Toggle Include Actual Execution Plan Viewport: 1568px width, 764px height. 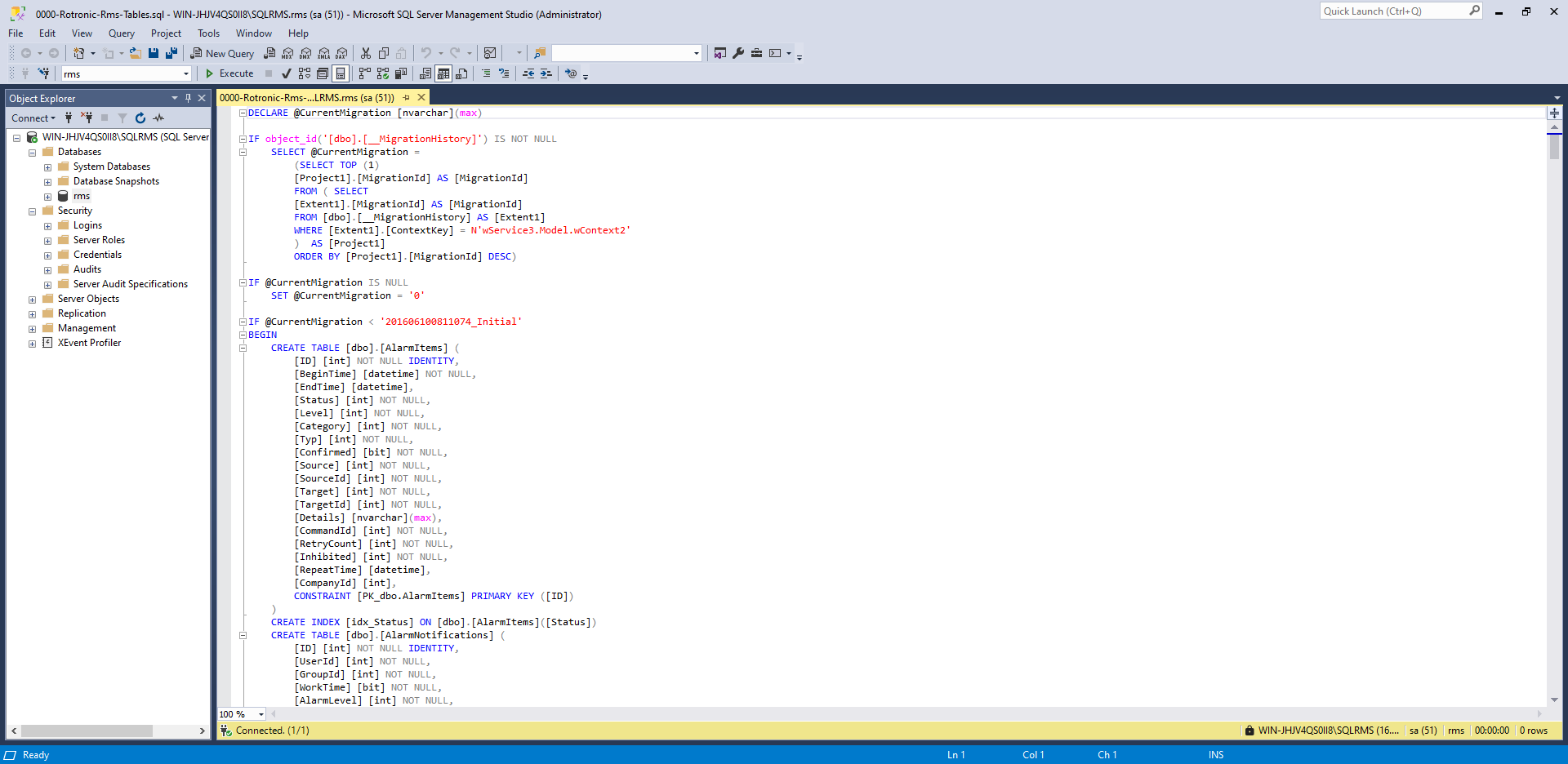(365, 73)
